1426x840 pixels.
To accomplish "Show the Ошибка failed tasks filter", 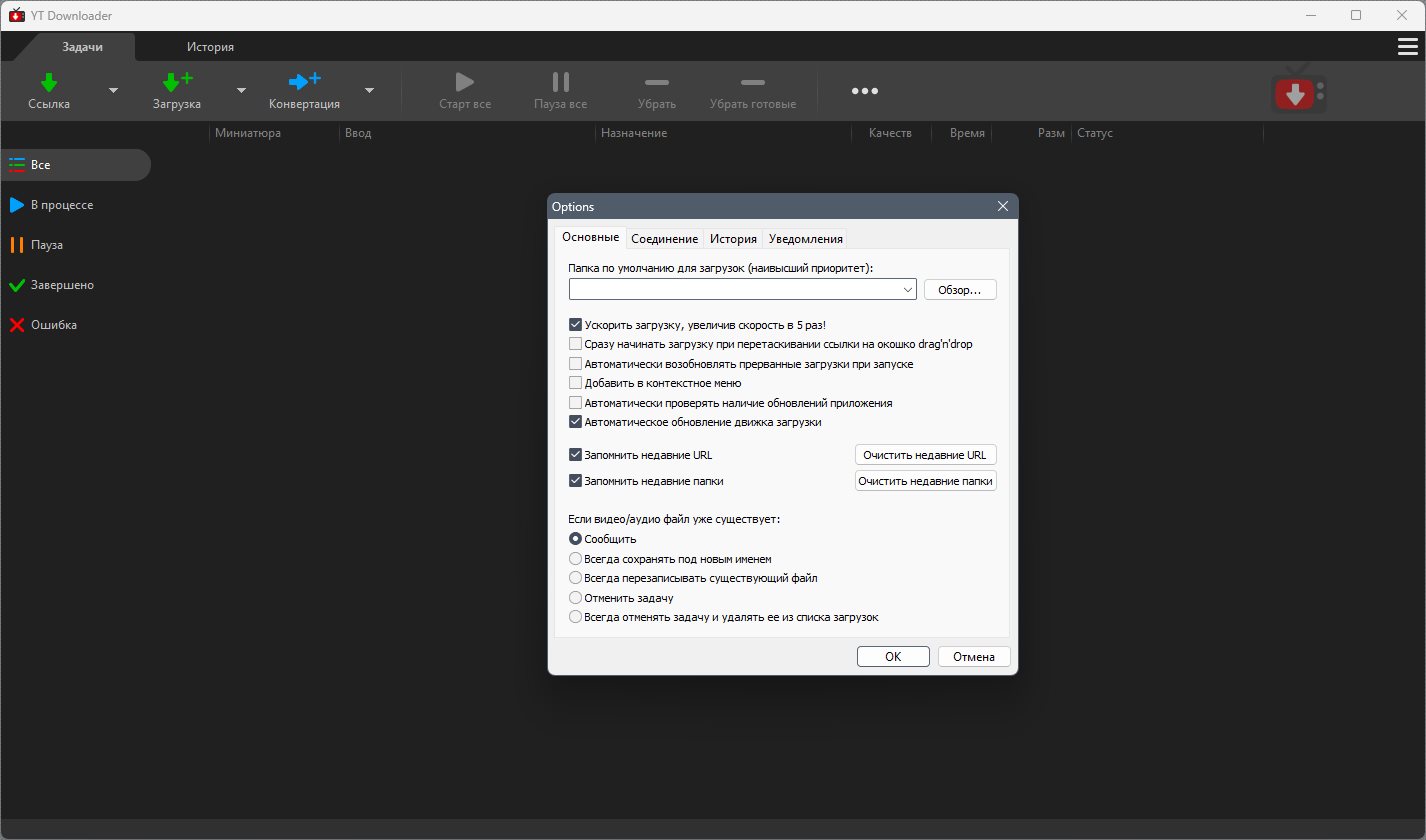I will [53, 325].
